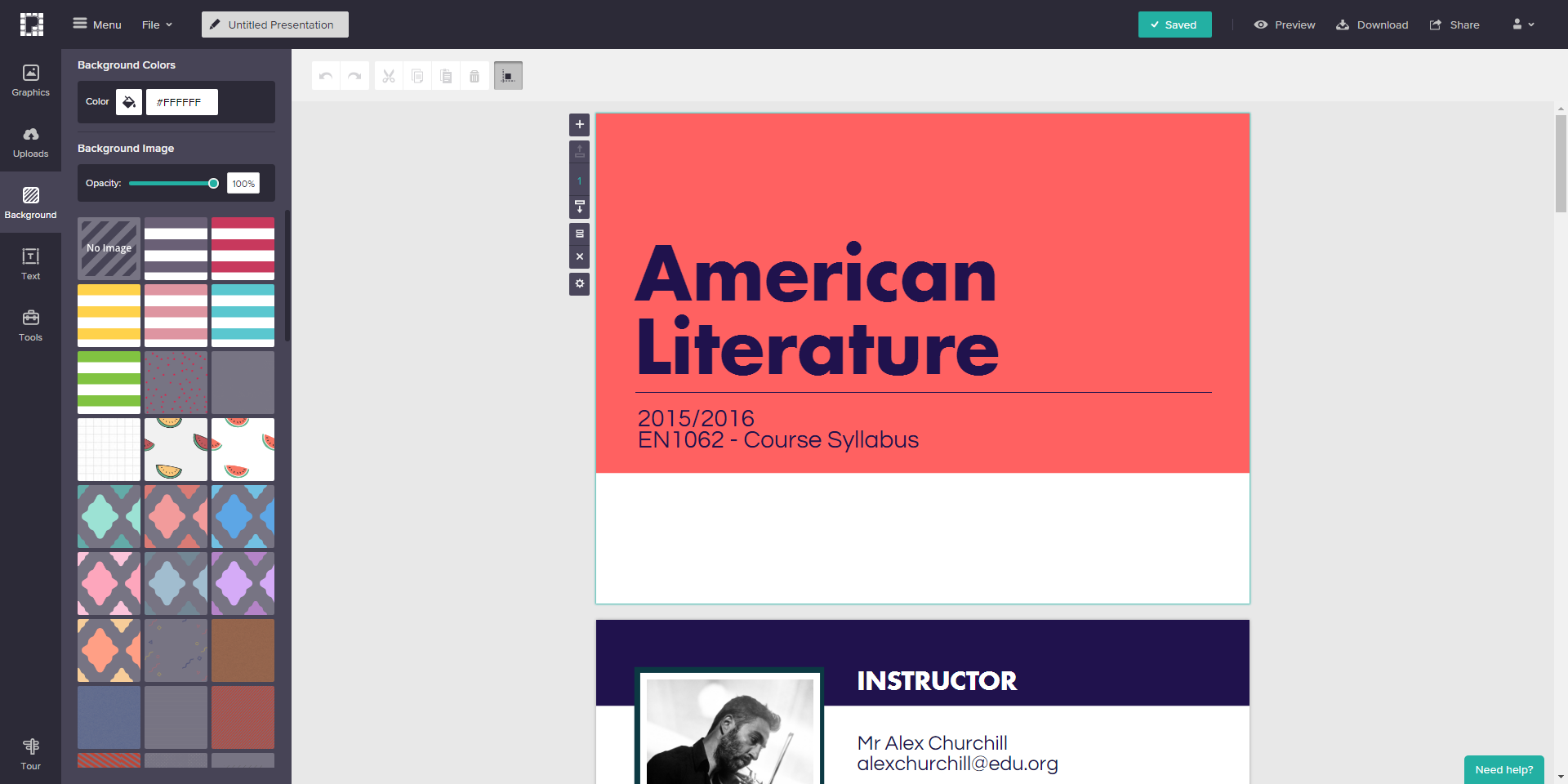Choose the mint quatrefoil pattern background
Screen dimensions: 1568x784
[109, 516]
